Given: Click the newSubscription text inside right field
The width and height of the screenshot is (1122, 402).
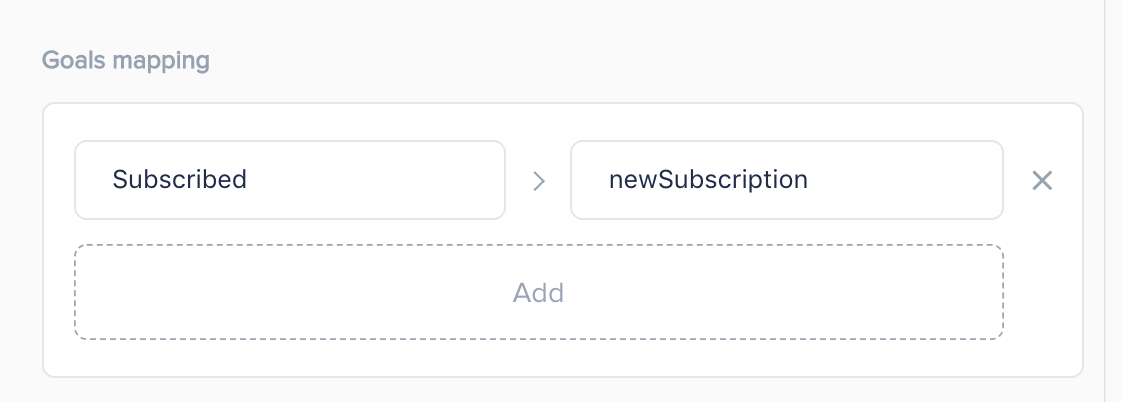Looking at the screenshot, I should 708,180.
